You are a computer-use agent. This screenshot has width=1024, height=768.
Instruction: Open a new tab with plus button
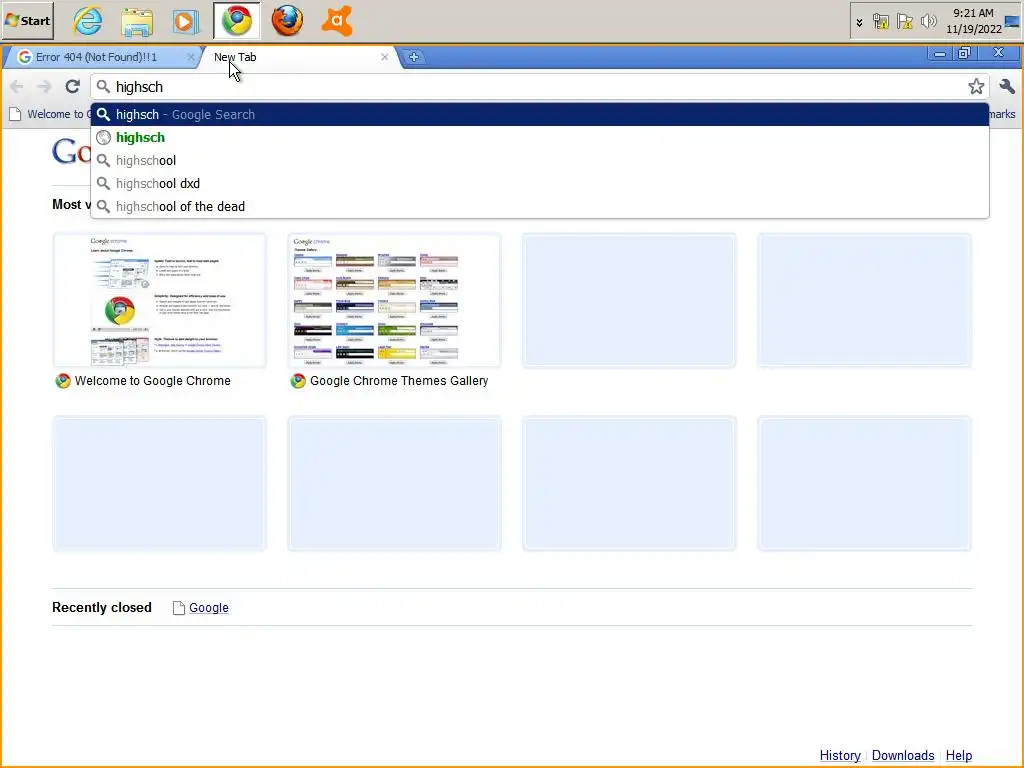click(x=413, y=57)
